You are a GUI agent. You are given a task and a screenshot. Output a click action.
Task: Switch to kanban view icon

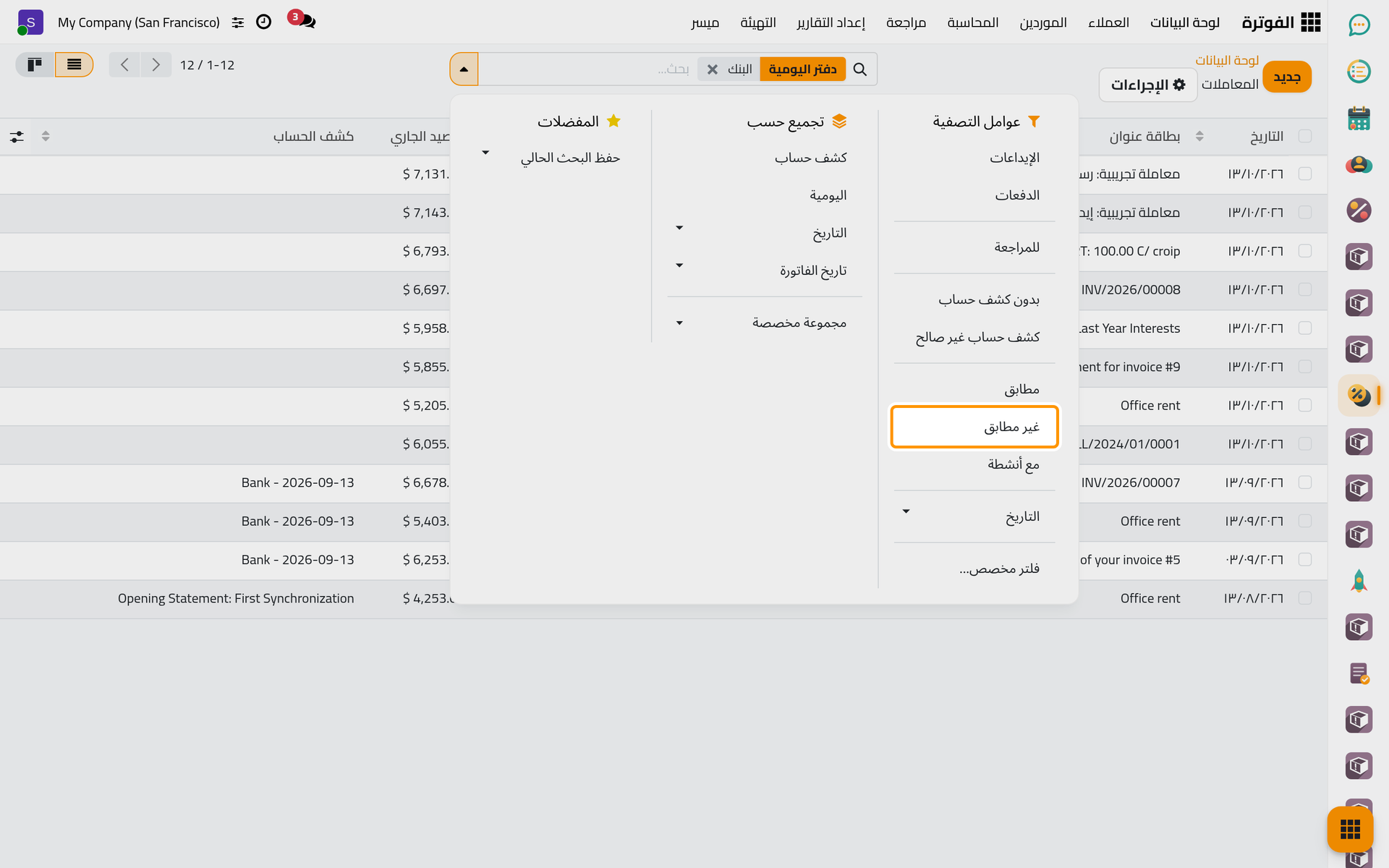pos(35,65)
